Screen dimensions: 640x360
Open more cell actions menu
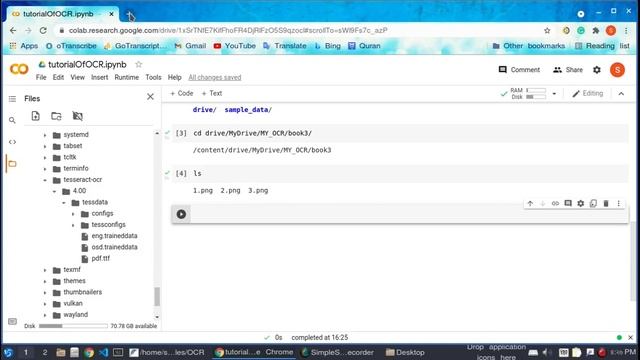pyautogui.click(x=618, y=203)
